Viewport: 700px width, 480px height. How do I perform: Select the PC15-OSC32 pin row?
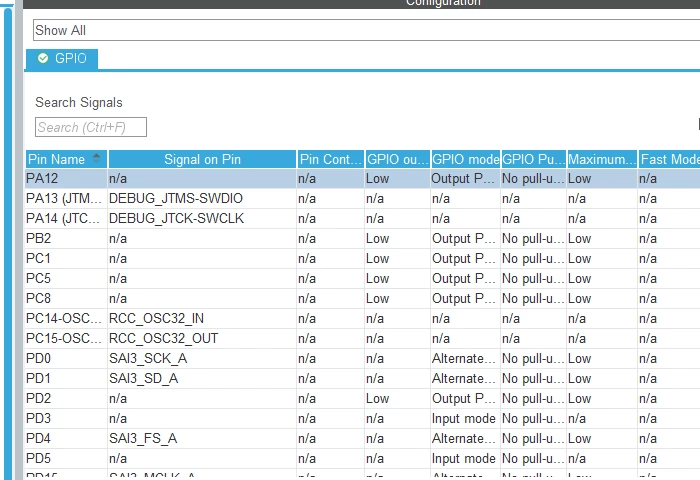pos(362,338)
